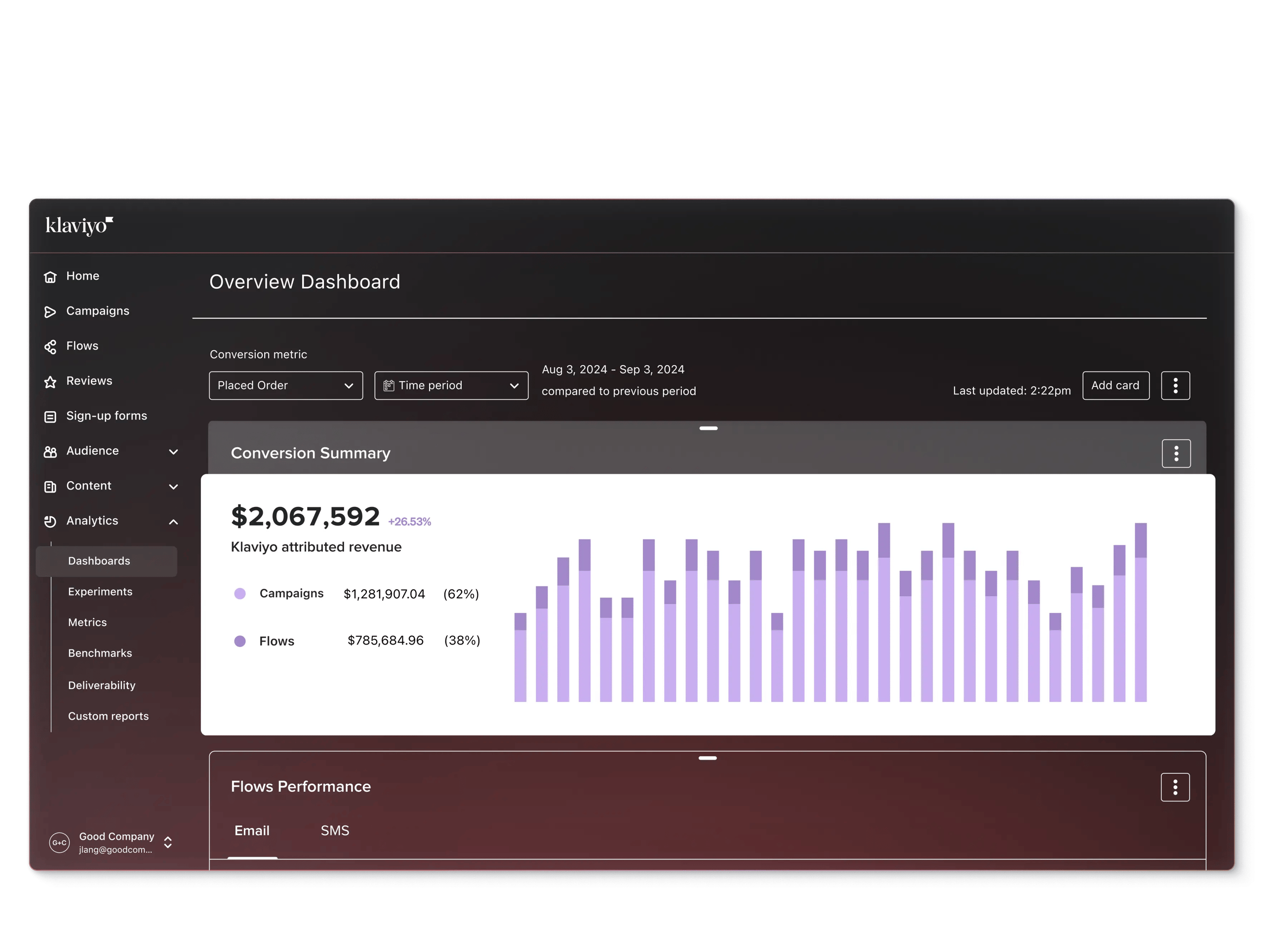Open Sign-up forms from the sidebar
Screen dimensions: 1264x952
click(107, 416)
